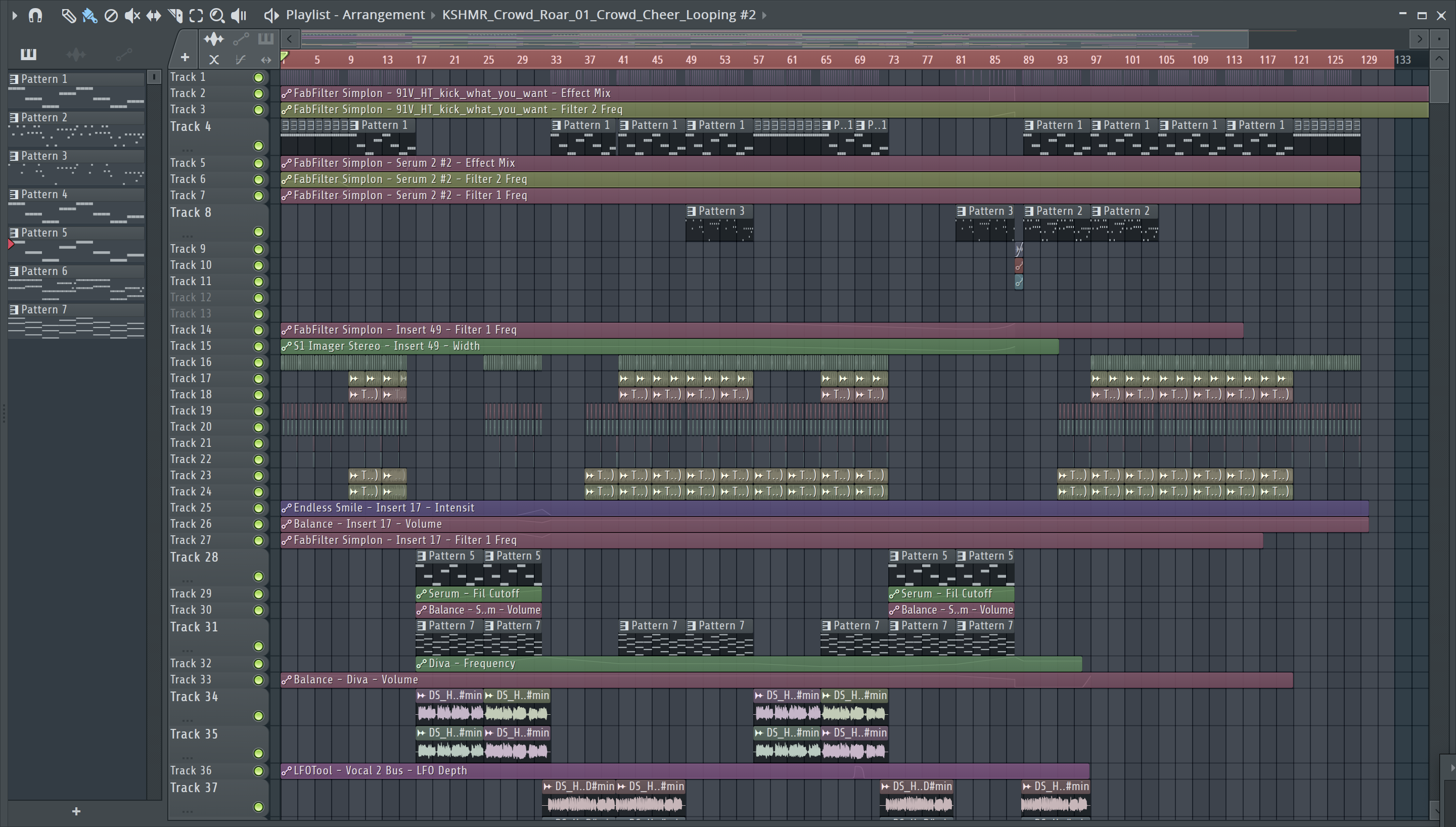Mute Track 5 with its green switch
The image size is (1456, 827).
click(x=258, y=164)
